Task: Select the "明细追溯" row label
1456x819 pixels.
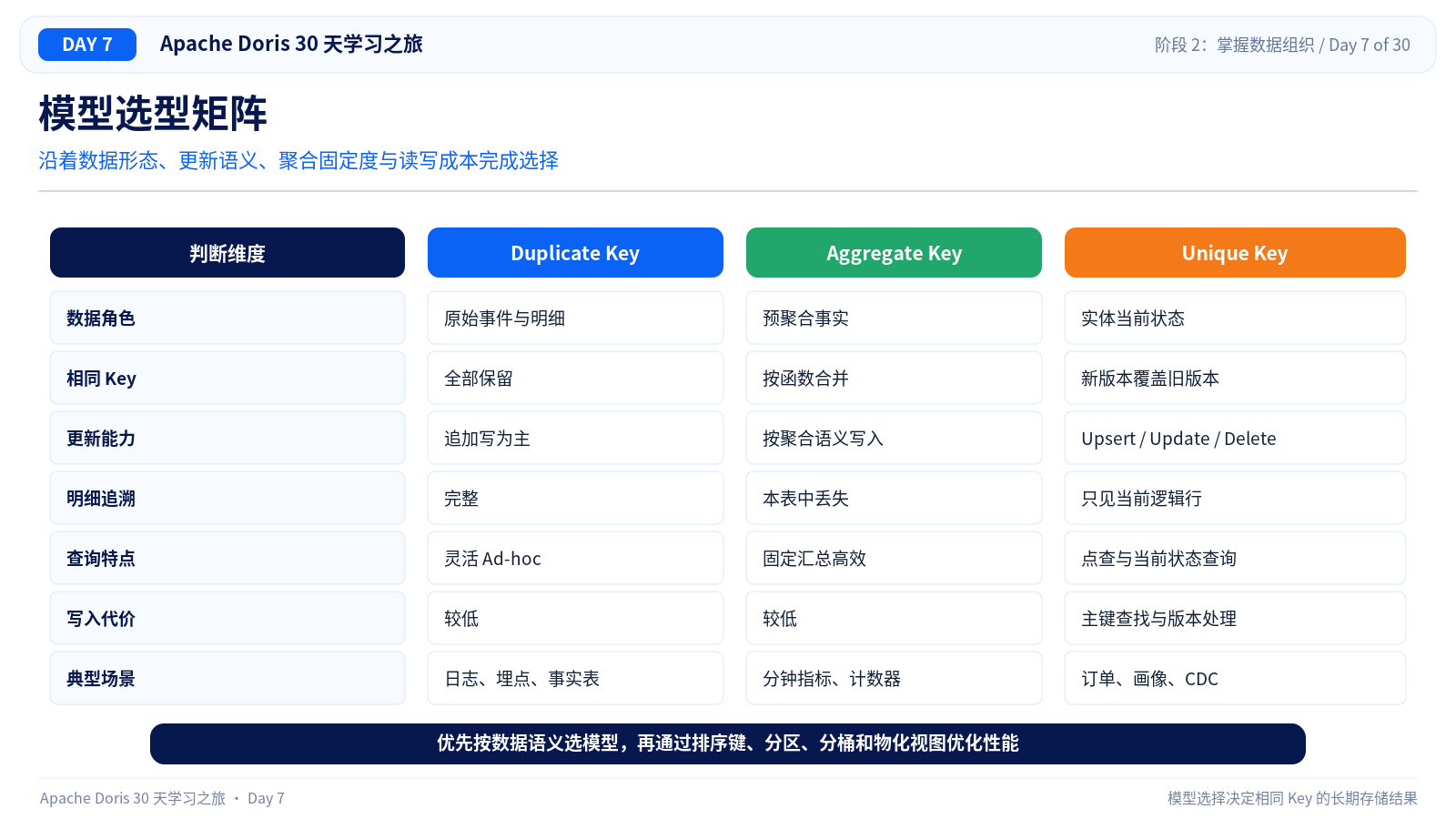Action: point(227,498)
